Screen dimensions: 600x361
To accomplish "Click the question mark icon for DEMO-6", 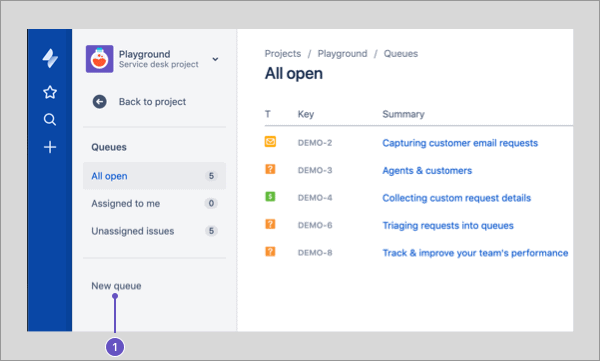I will point(270,224).
